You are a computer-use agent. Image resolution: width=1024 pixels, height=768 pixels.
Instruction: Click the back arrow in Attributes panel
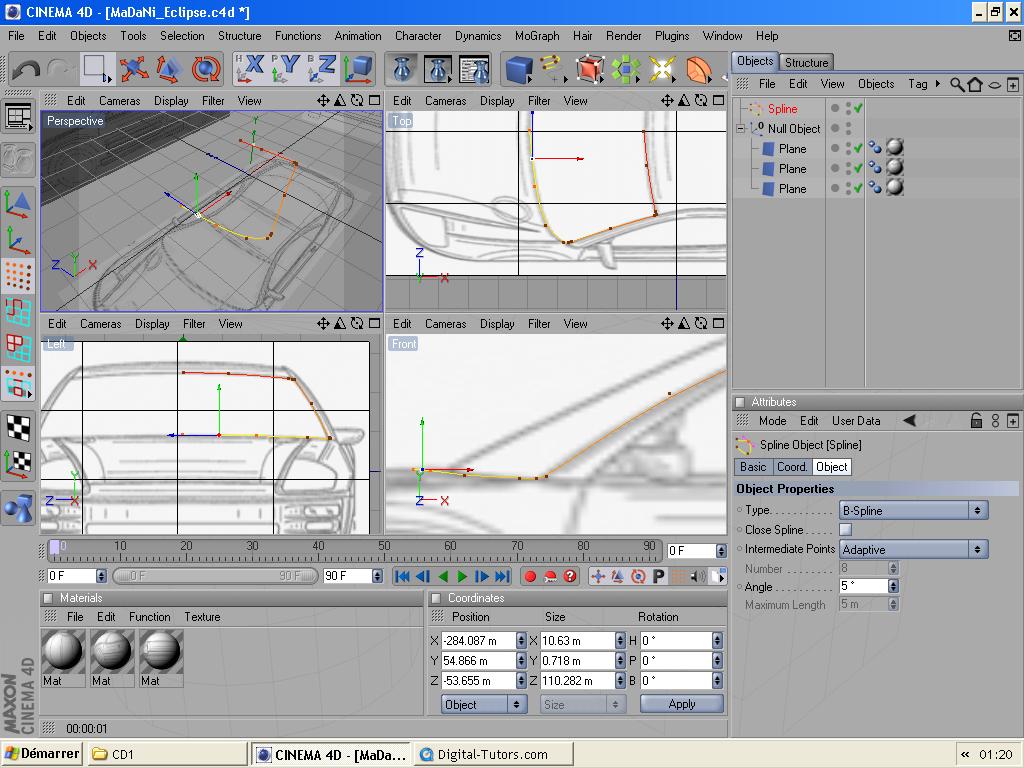909,421
